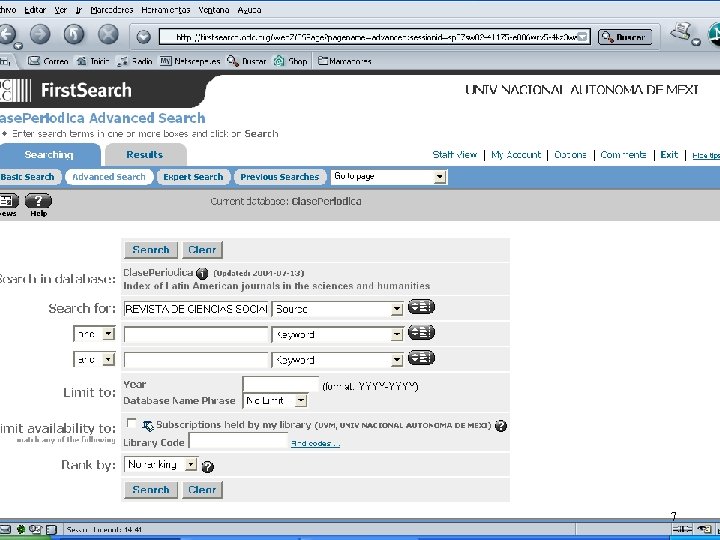Browse index icon beside the second Keyword dropdown
Screen dimensions: 720x540
(x=421, y=358)
